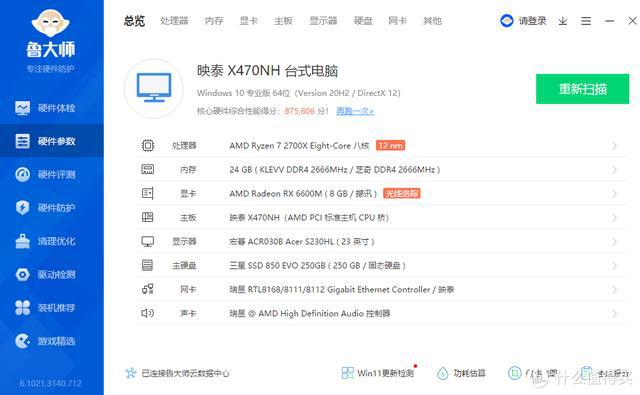The width and height of the screenshot is (640, 395).
Task: Expand the 处理器 row chevron
Action: 614,146
